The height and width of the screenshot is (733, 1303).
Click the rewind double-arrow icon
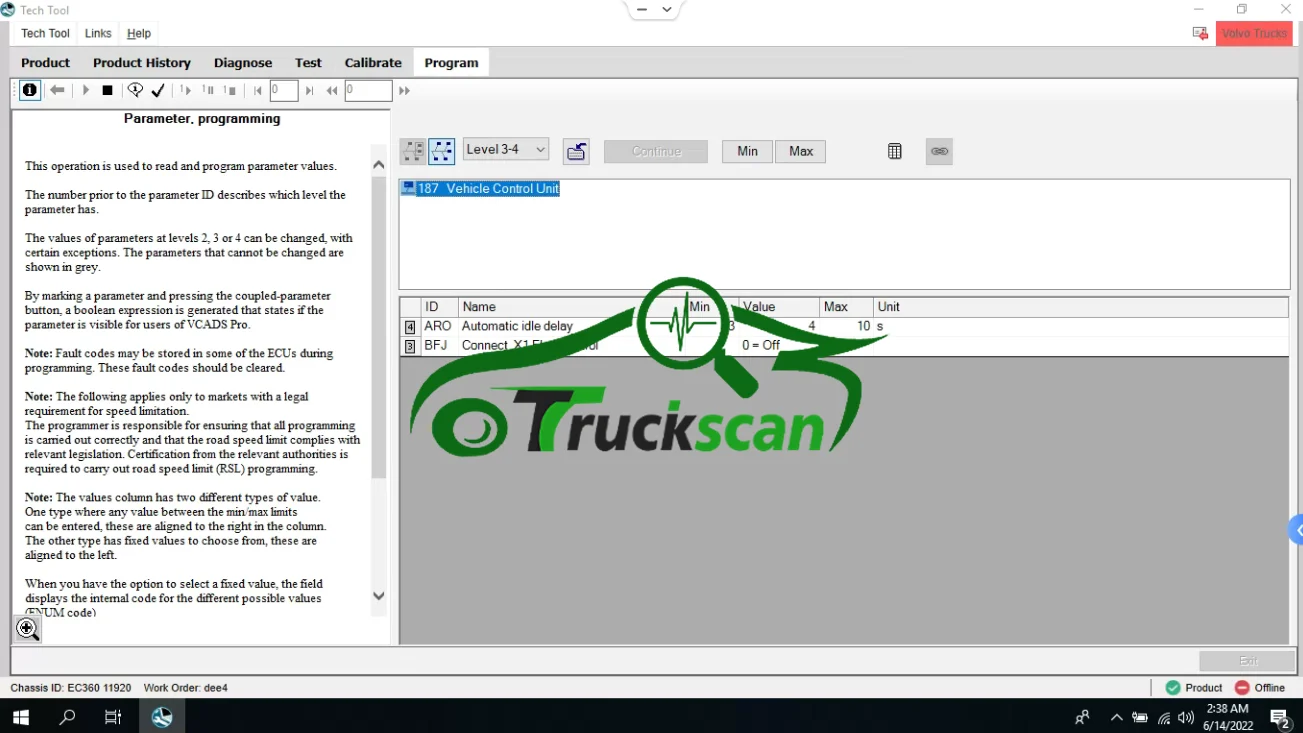coord(332,91)
